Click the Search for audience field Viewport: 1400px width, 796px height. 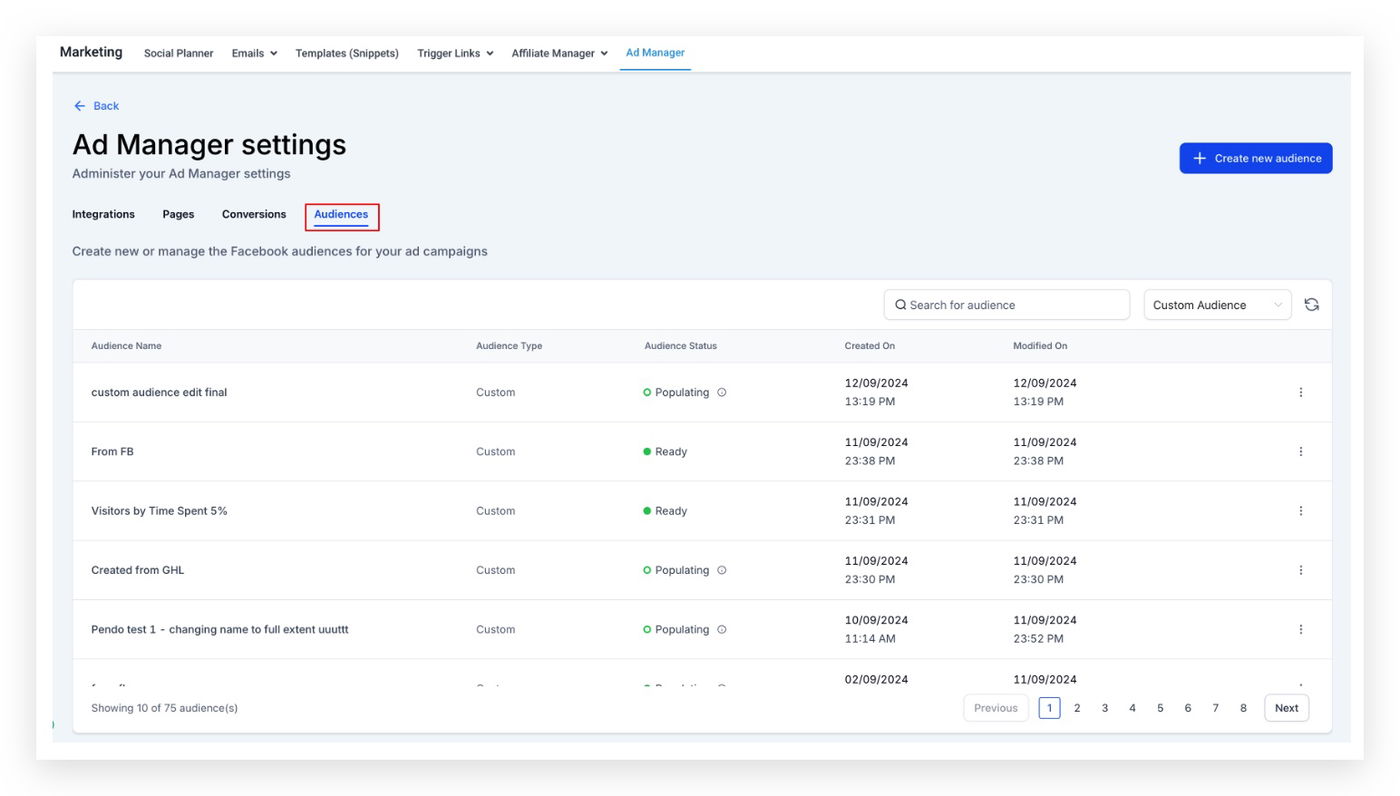point(1006,305)
